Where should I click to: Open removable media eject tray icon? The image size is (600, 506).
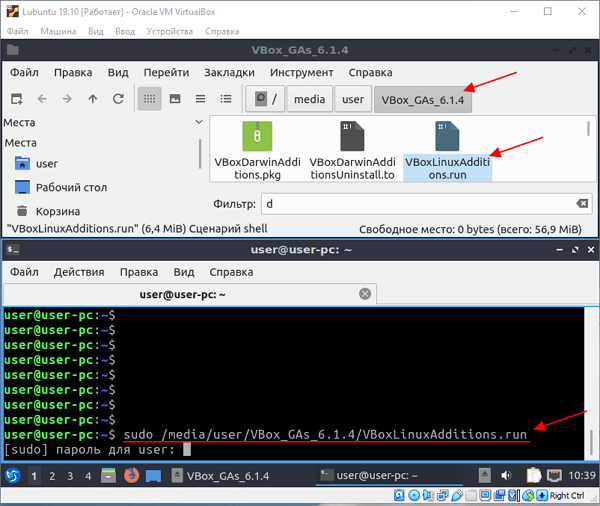[x=484, y=475]
